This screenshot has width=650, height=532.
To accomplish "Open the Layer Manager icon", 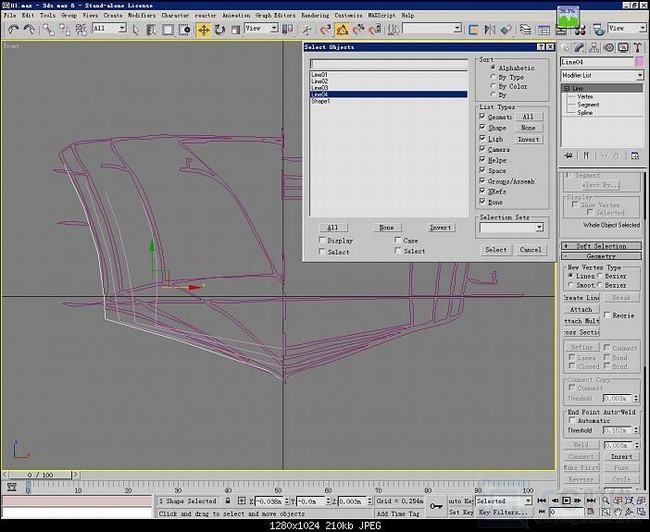I will [x=525, y=29].
